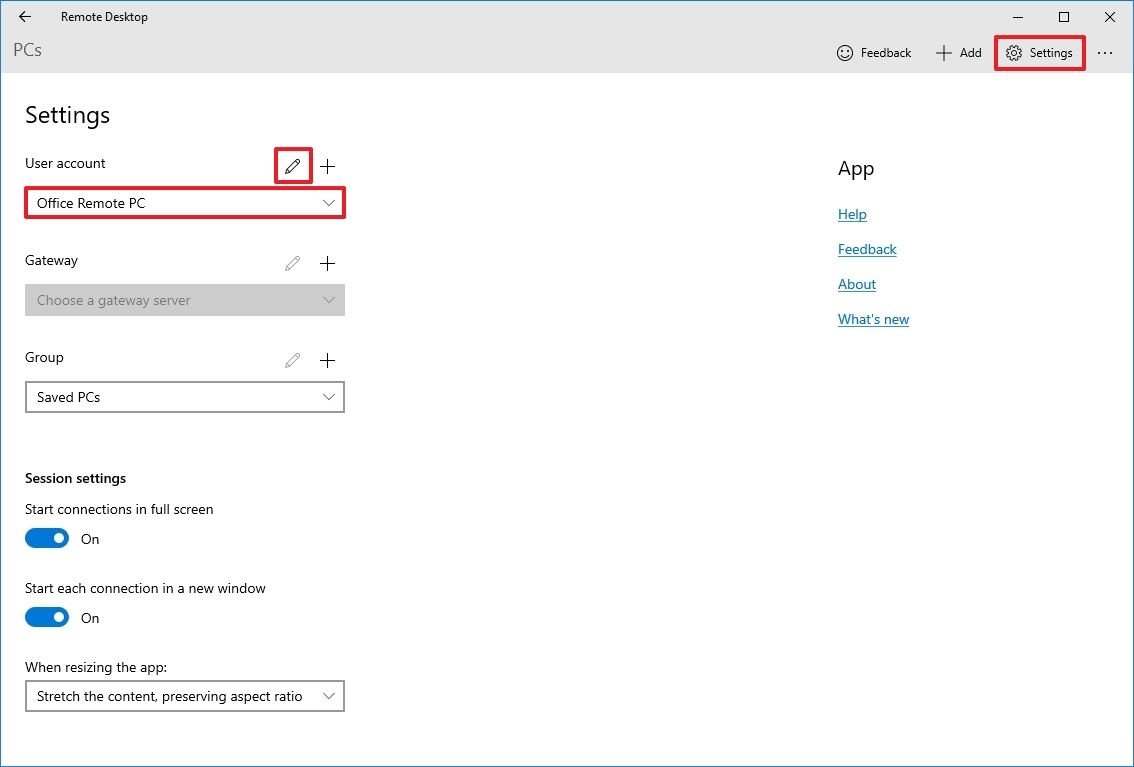Edit the user account with pencil icon
This screenshot has height=767, width=1134.
292,166
